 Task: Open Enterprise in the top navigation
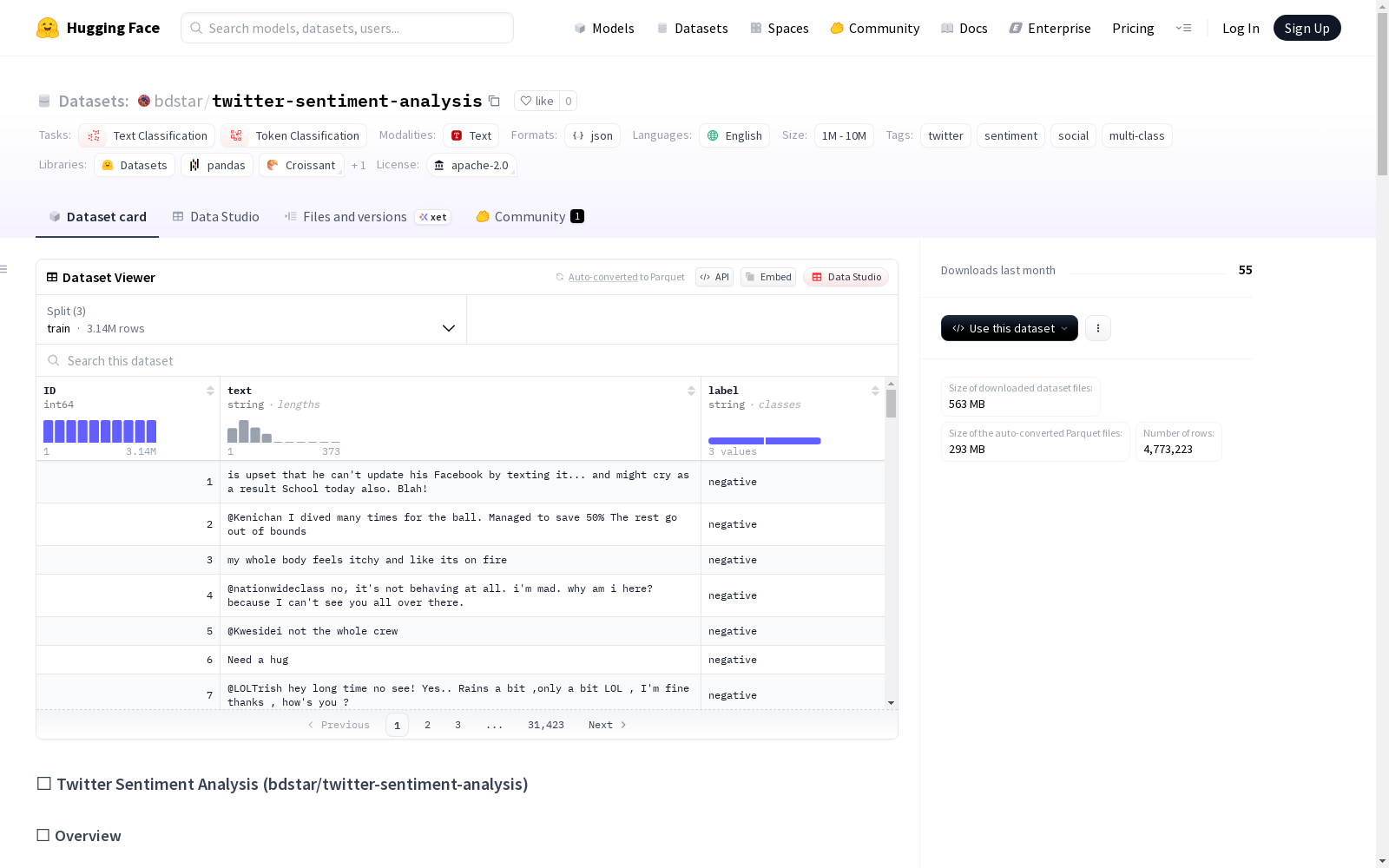pos(1050,28)
